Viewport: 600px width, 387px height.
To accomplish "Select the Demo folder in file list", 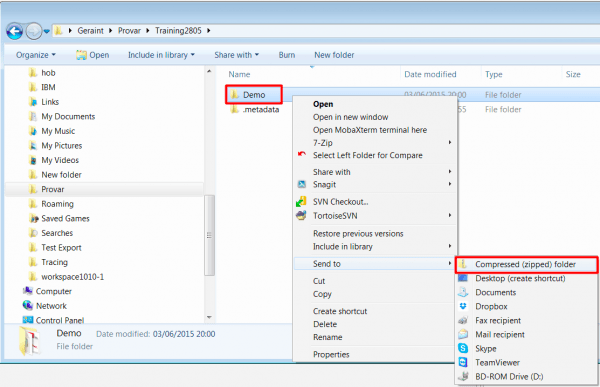I will coord(254,95).
